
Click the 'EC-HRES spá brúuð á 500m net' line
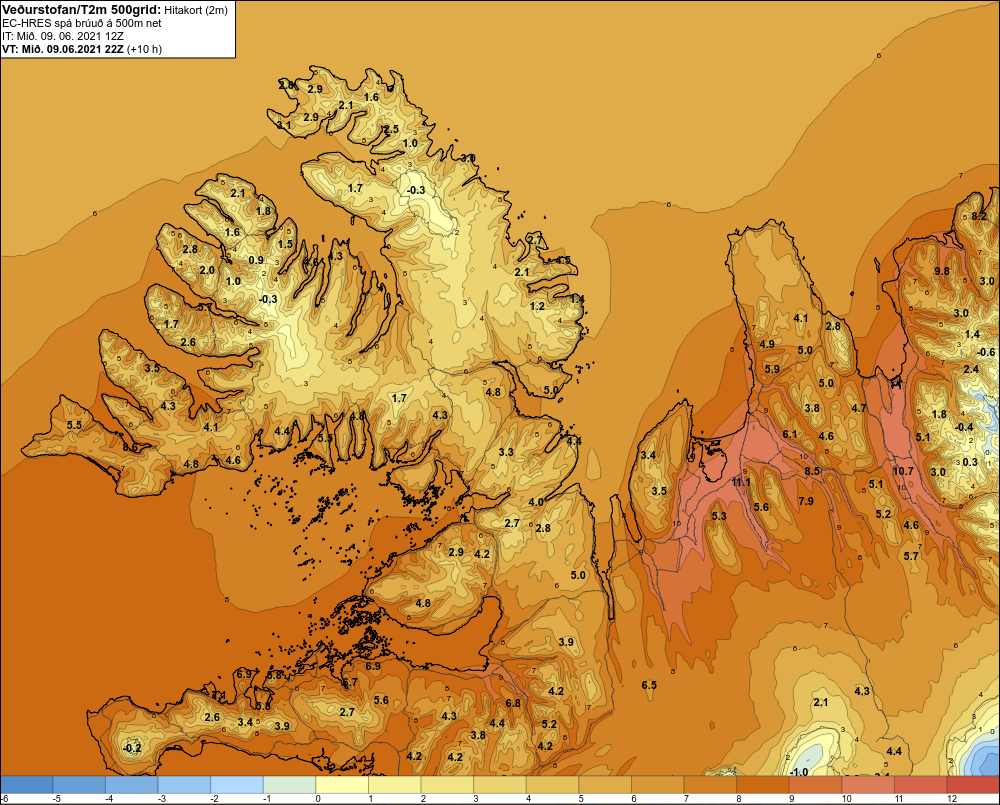click(x=82, y=23)
